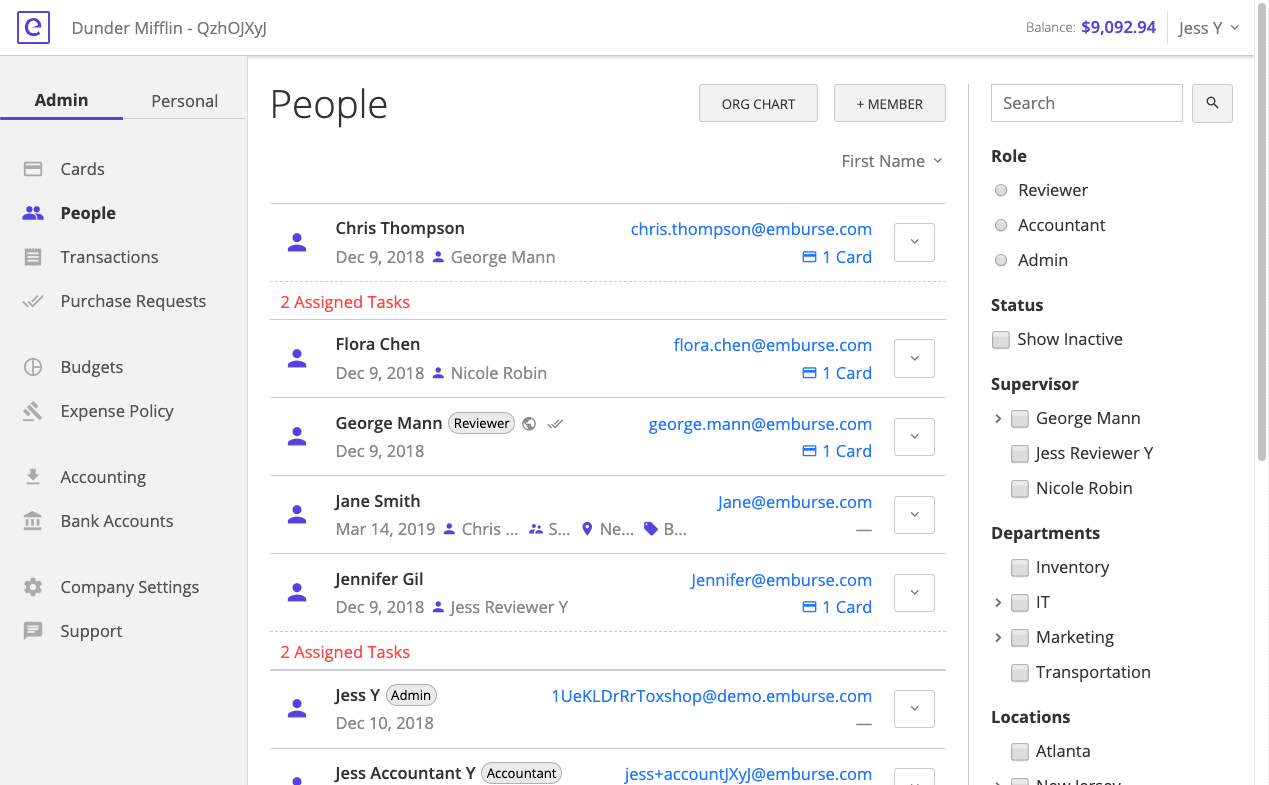Switch to the Personal tab
This screenshot has height=785, width=1269.
pyautogui.click(x=184, y=101)
